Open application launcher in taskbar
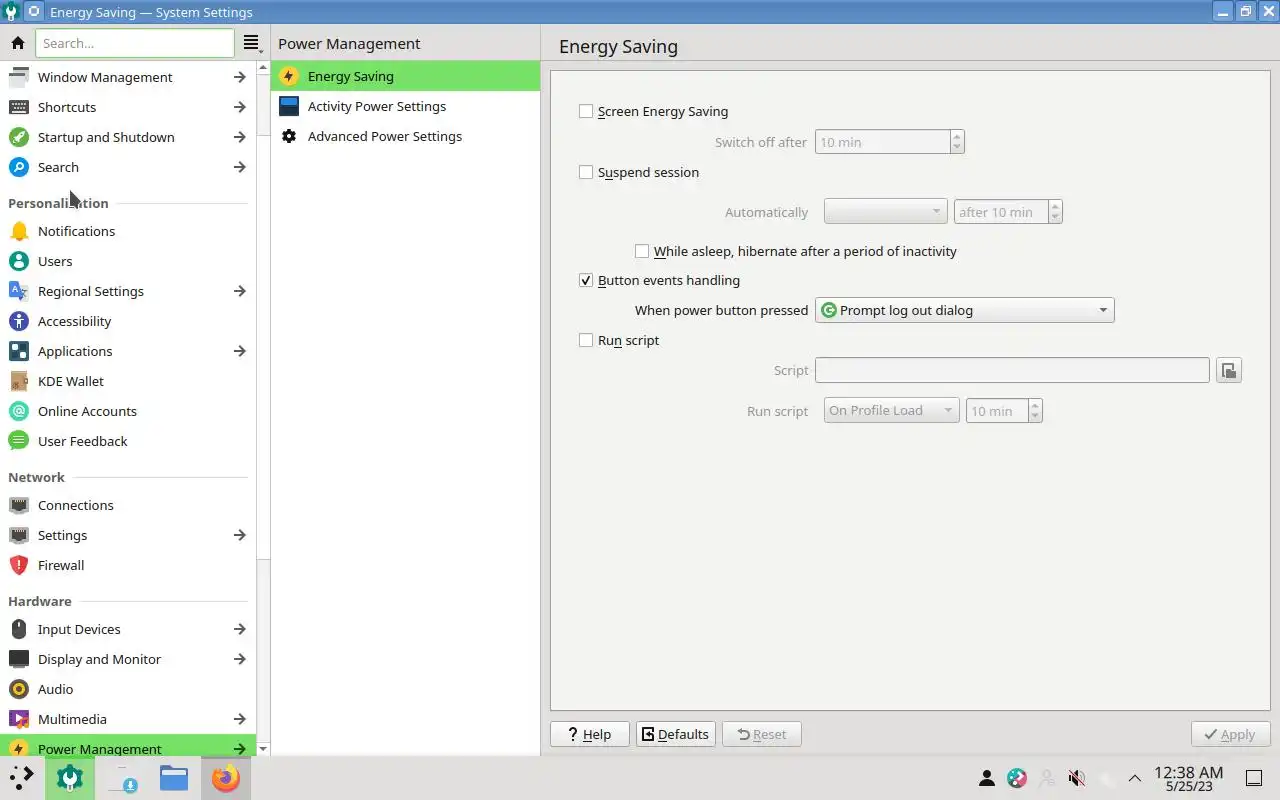This screenshot has width=1280, height=800. tap(21, 777)
